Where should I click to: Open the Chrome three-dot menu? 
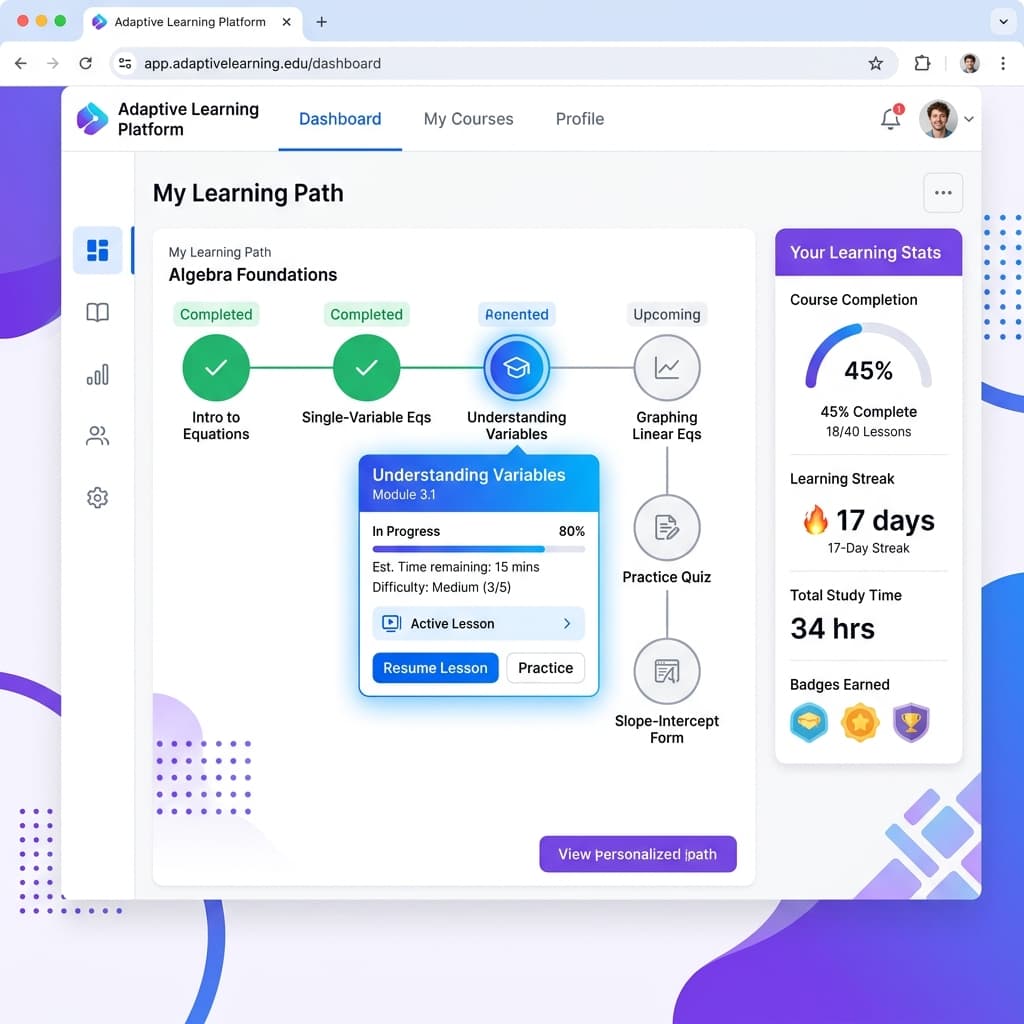click(x=1002, y=63)
